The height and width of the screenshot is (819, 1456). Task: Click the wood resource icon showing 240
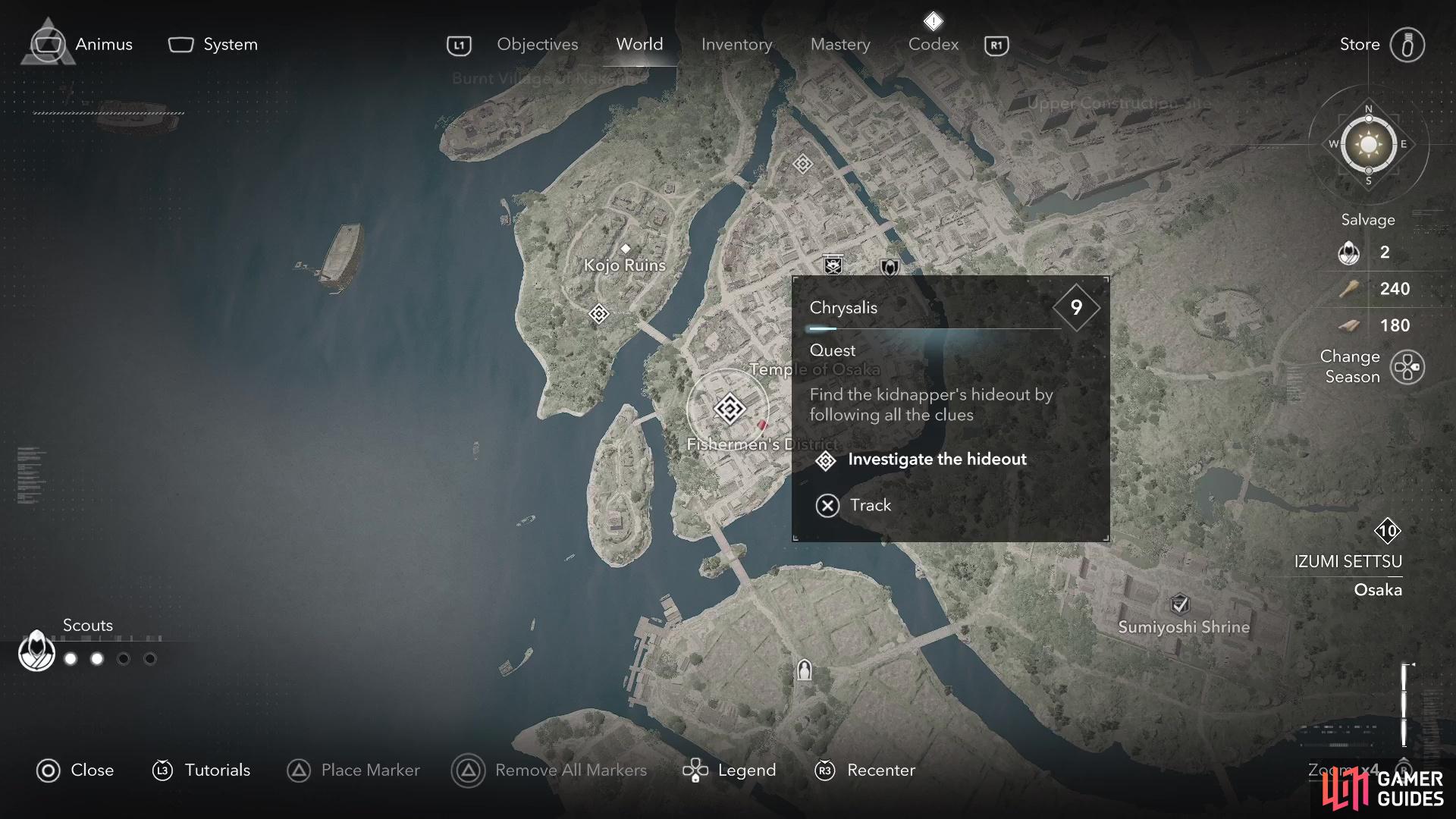coord(1348,289)
